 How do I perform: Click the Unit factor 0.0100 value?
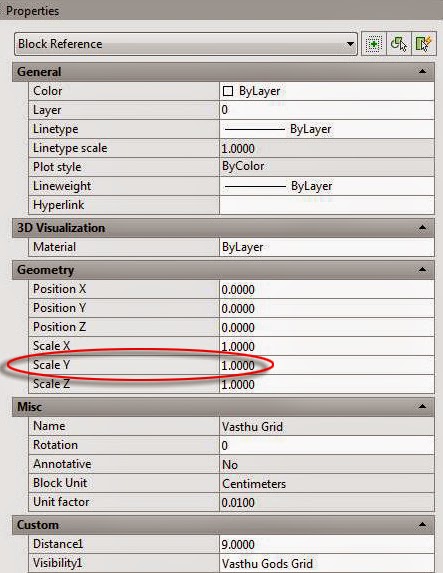[x=327, y=502]
